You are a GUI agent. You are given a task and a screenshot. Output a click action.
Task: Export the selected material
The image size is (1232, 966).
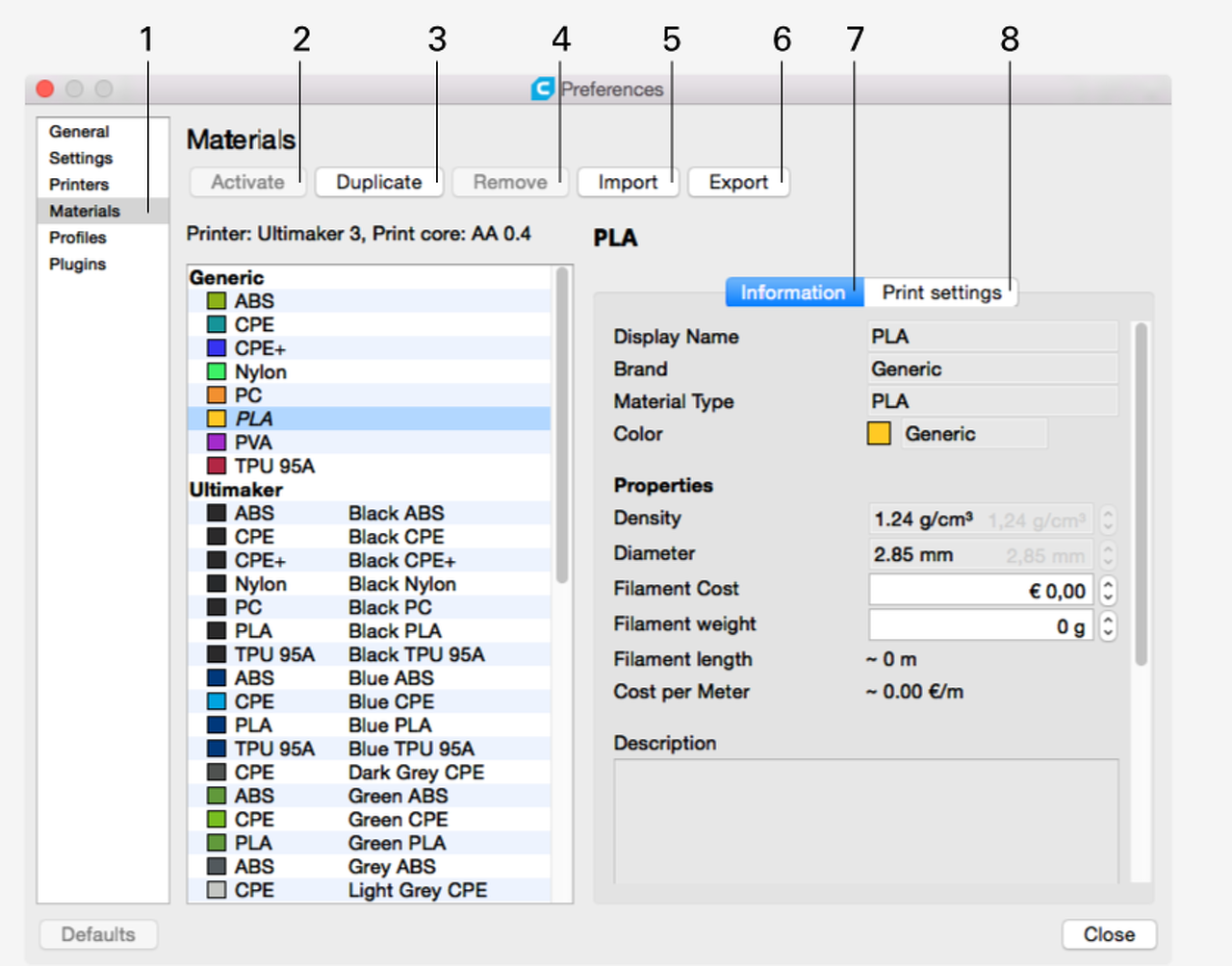point(738,182)
